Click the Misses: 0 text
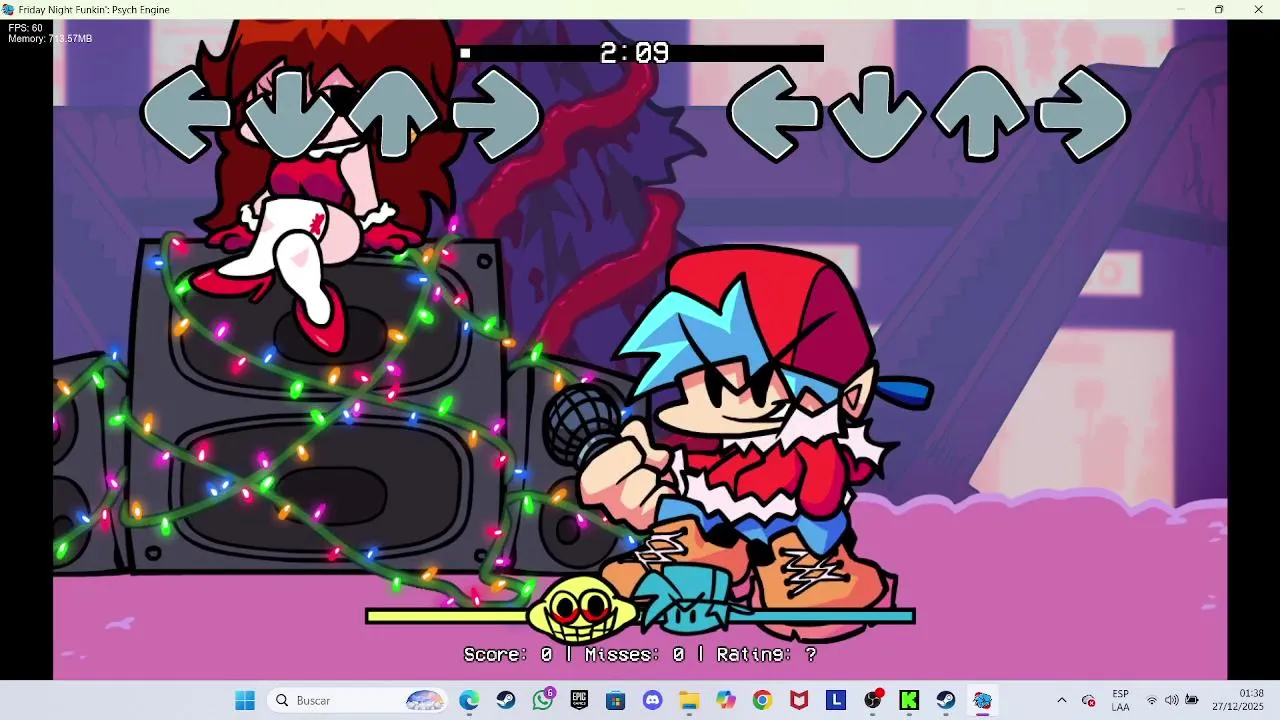The height and width of the screenshot is (720, 1280). point(635,654)
